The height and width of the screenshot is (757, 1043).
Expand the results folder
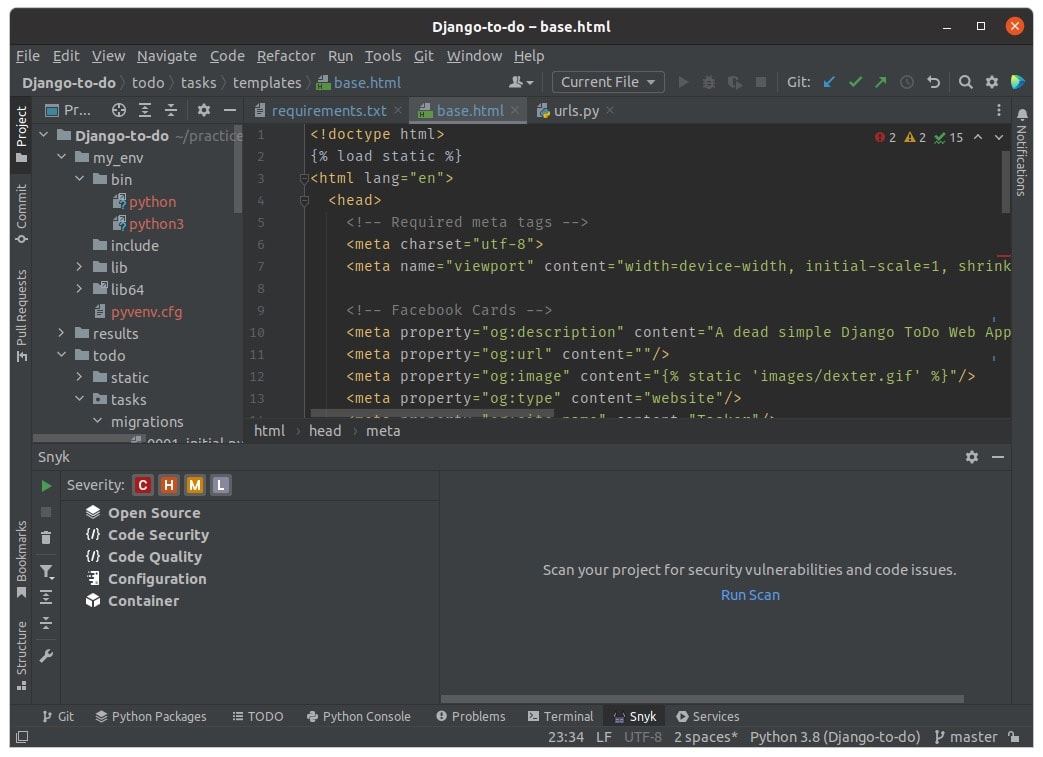point(62,333)
